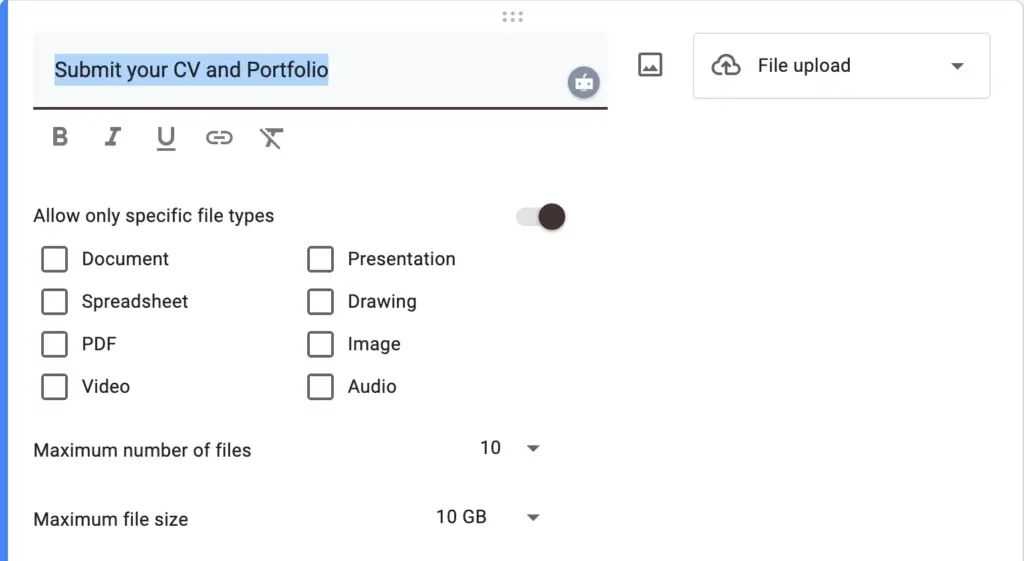
Task: Remove formatting from question title
Action: pos(271,138)
